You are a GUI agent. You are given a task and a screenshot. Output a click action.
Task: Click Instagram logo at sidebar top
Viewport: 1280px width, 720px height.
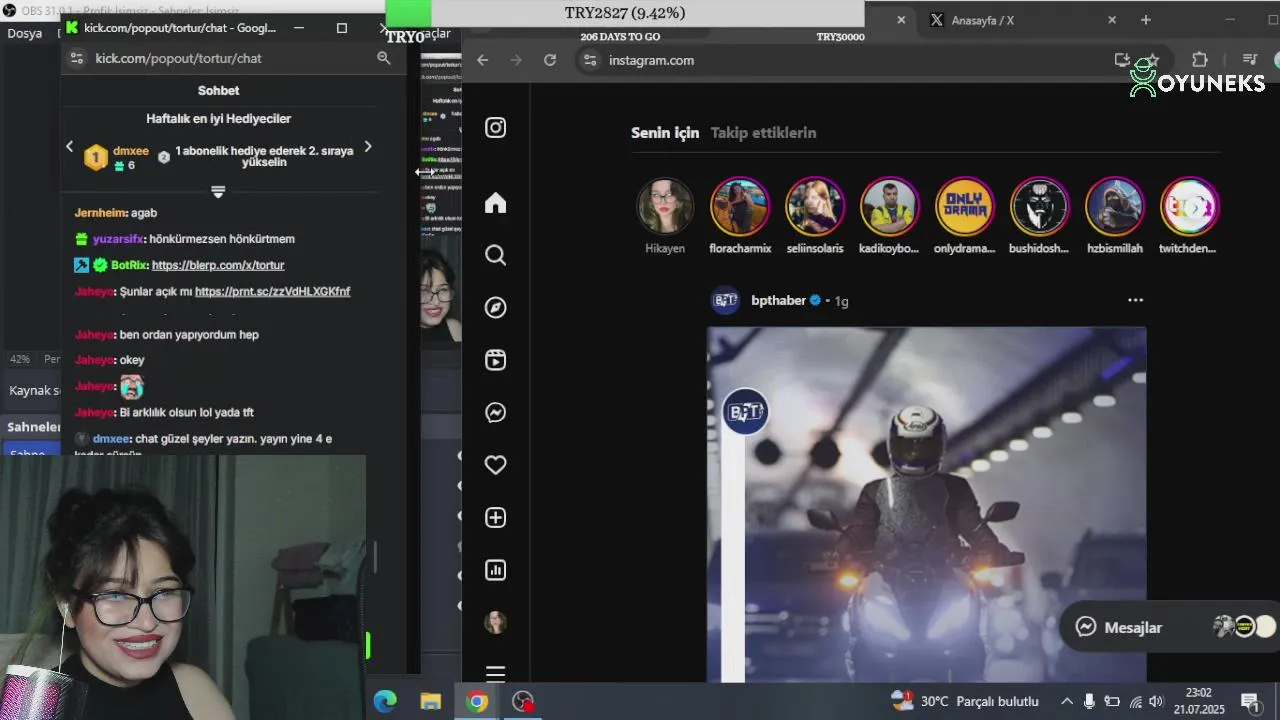click(495, 127)
